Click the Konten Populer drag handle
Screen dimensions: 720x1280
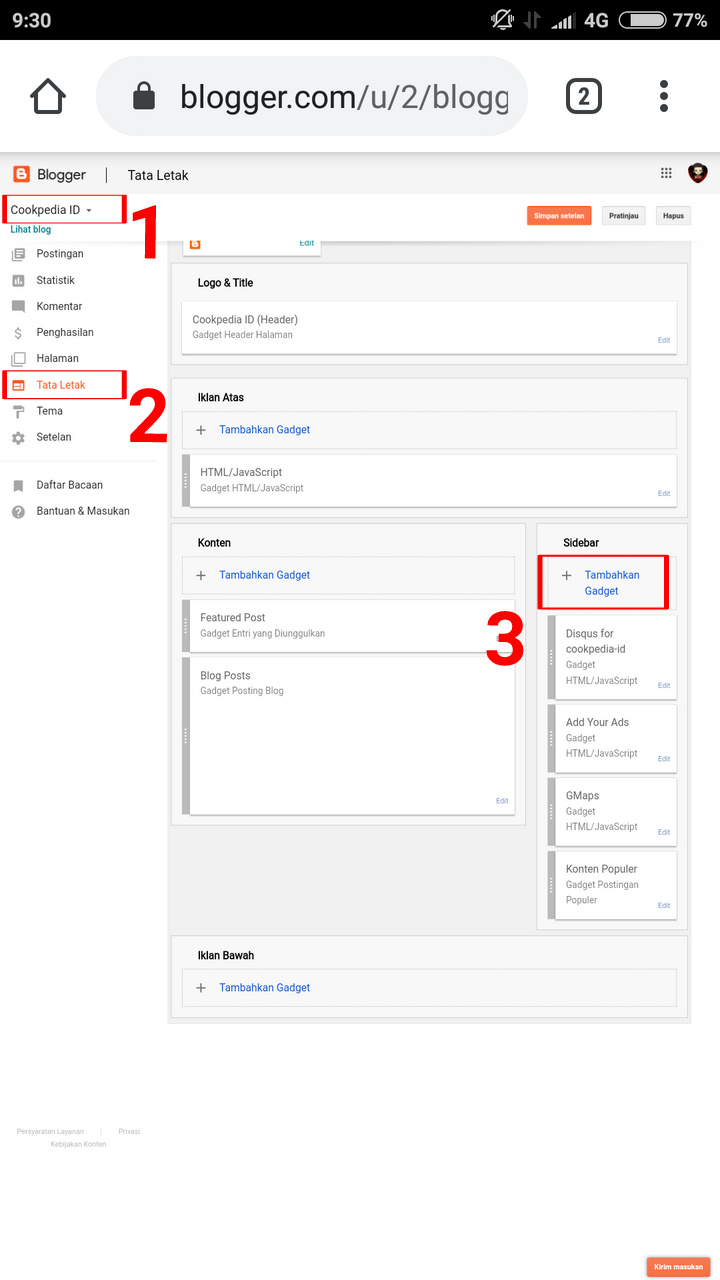pos(552,885)
